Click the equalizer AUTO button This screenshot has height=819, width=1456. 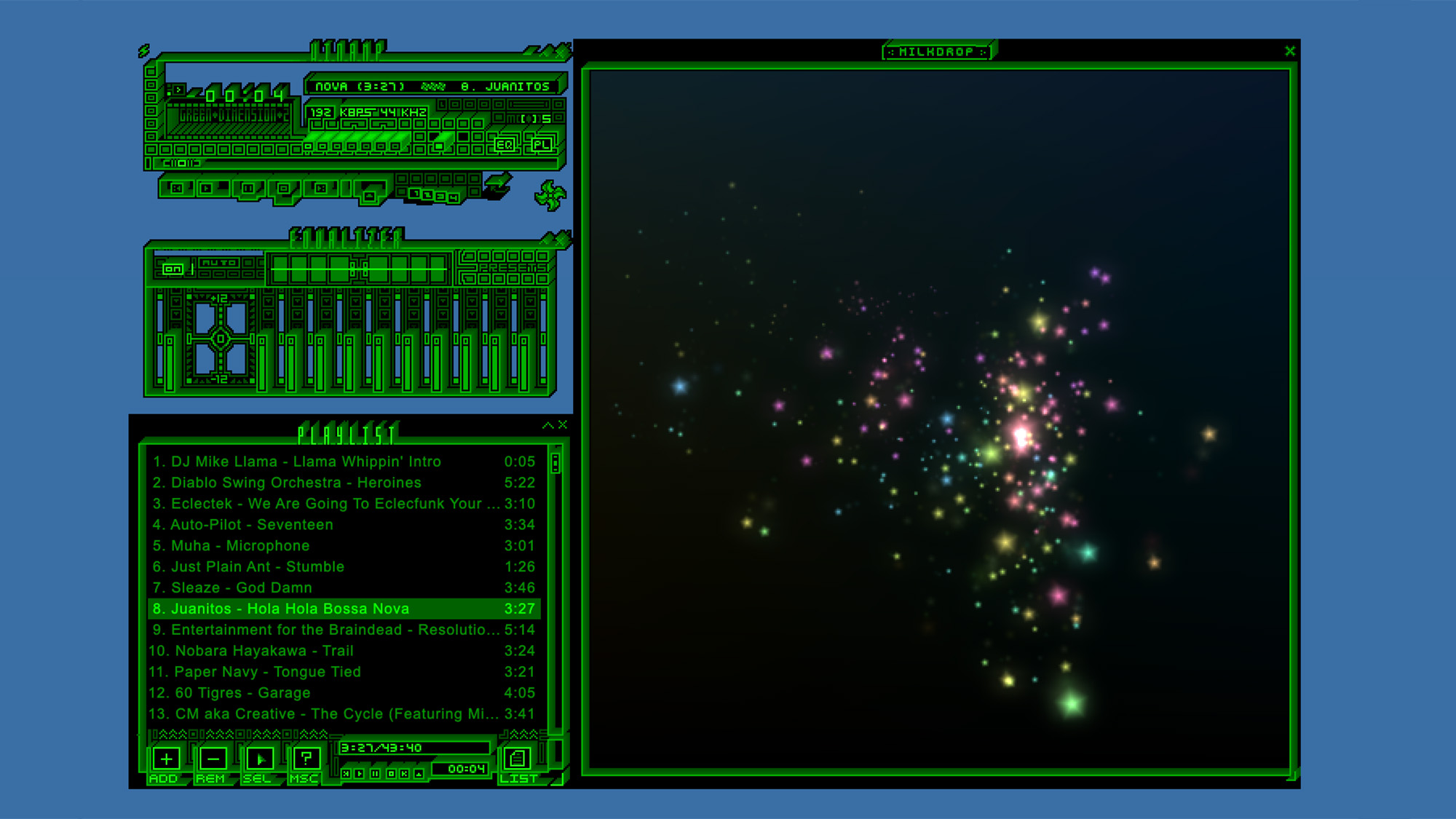(218, 263)
